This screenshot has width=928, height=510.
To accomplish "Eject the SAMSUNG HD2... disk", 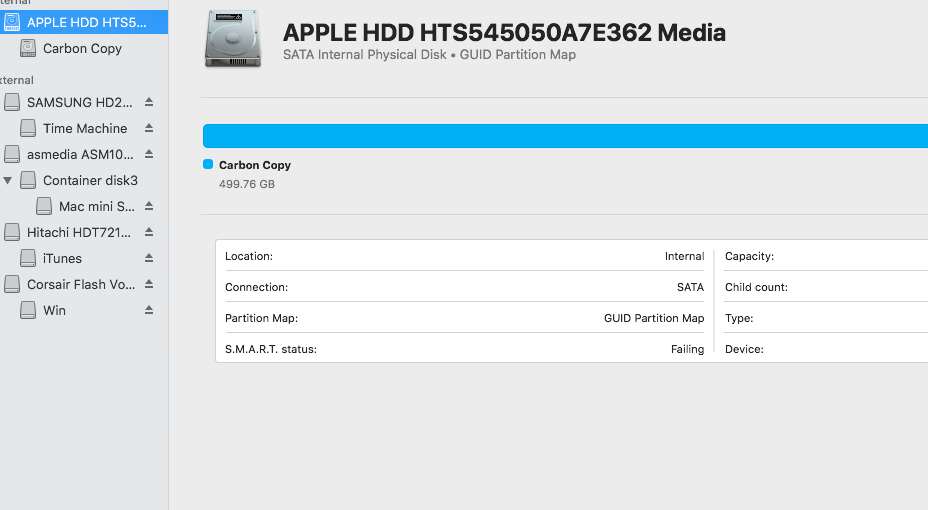I will tap(149, 102).
